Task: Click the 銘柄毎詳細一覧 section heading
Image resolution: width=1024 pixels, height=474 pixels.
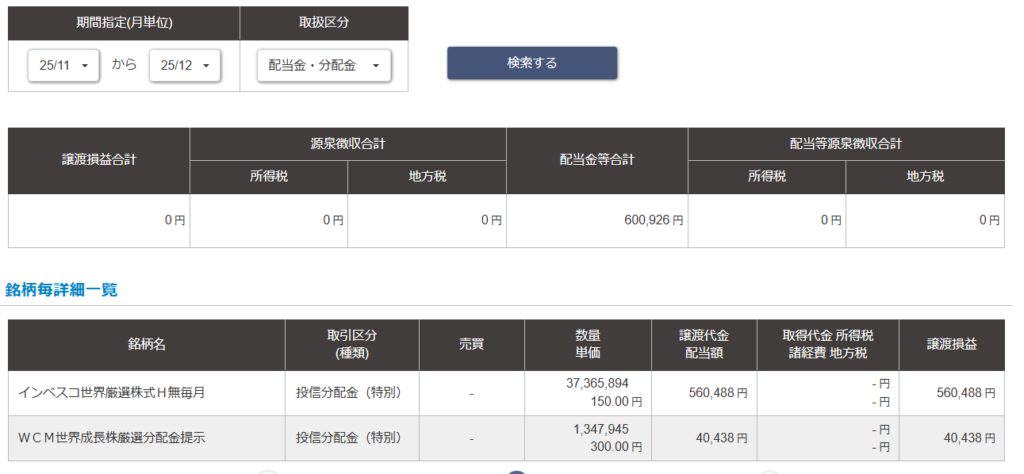Action: pos(62,290)
